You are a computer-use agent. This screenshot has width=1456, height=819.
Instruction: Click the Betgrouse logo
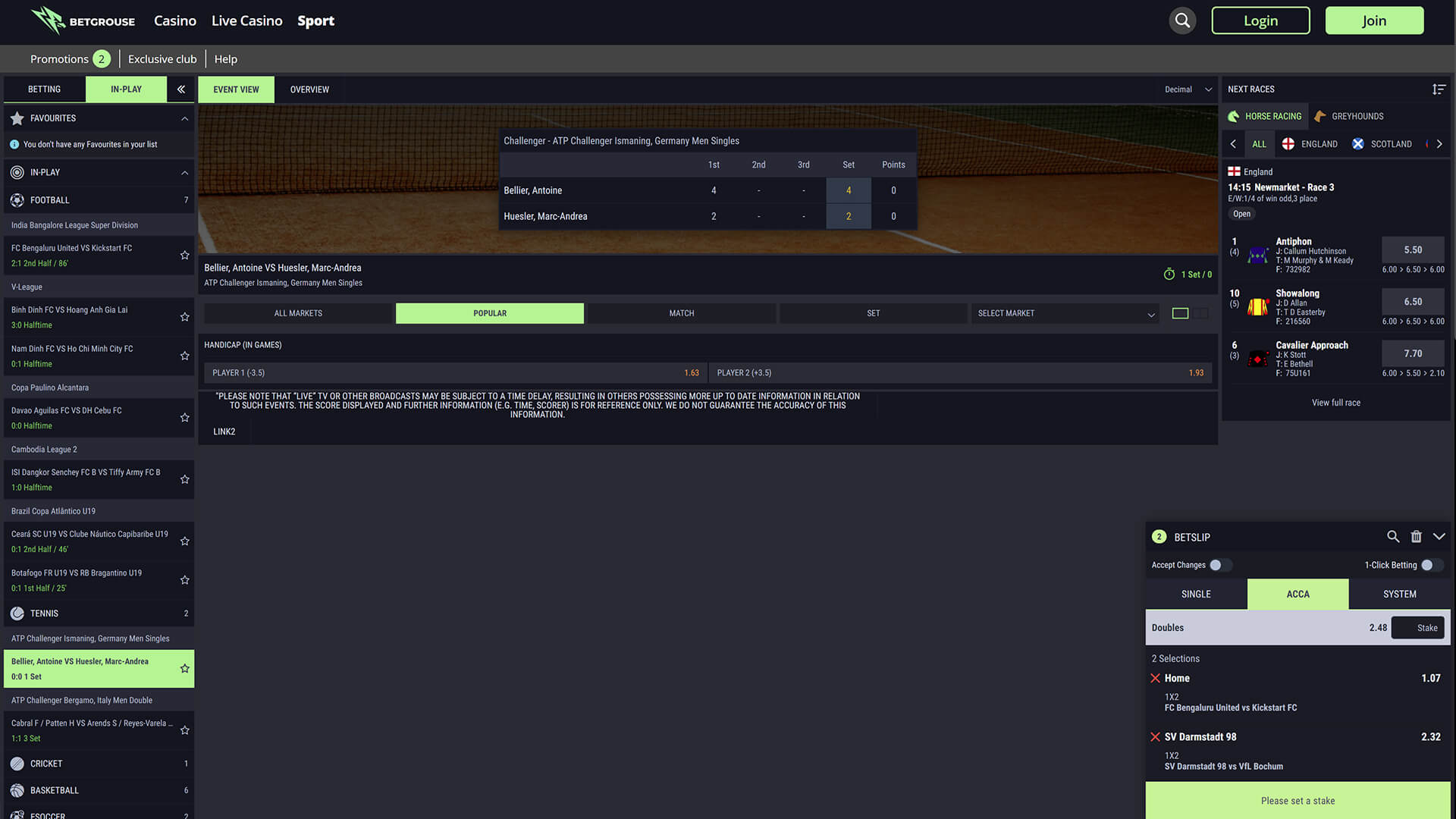pos(83,20)
